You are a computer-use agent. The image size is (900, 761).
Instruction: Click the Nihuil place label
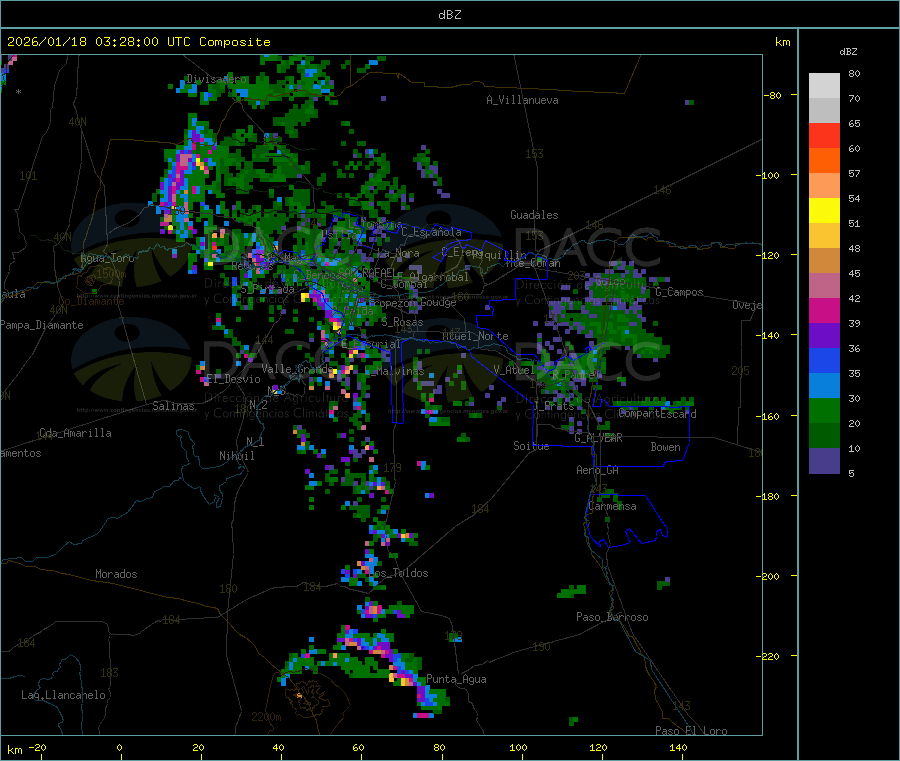coord(236,456)
